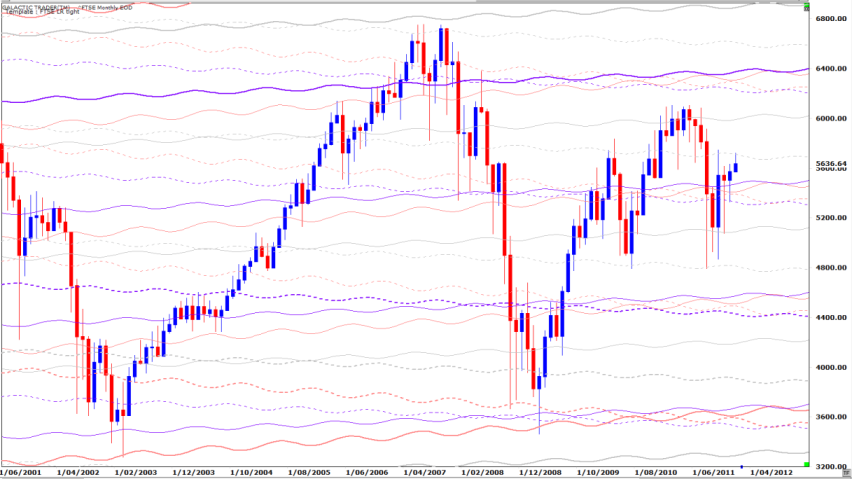The width and height of the screenshot is (852, 479).
Task: Click the 3600.00 price axis label
Action: (x=831, y=417)
